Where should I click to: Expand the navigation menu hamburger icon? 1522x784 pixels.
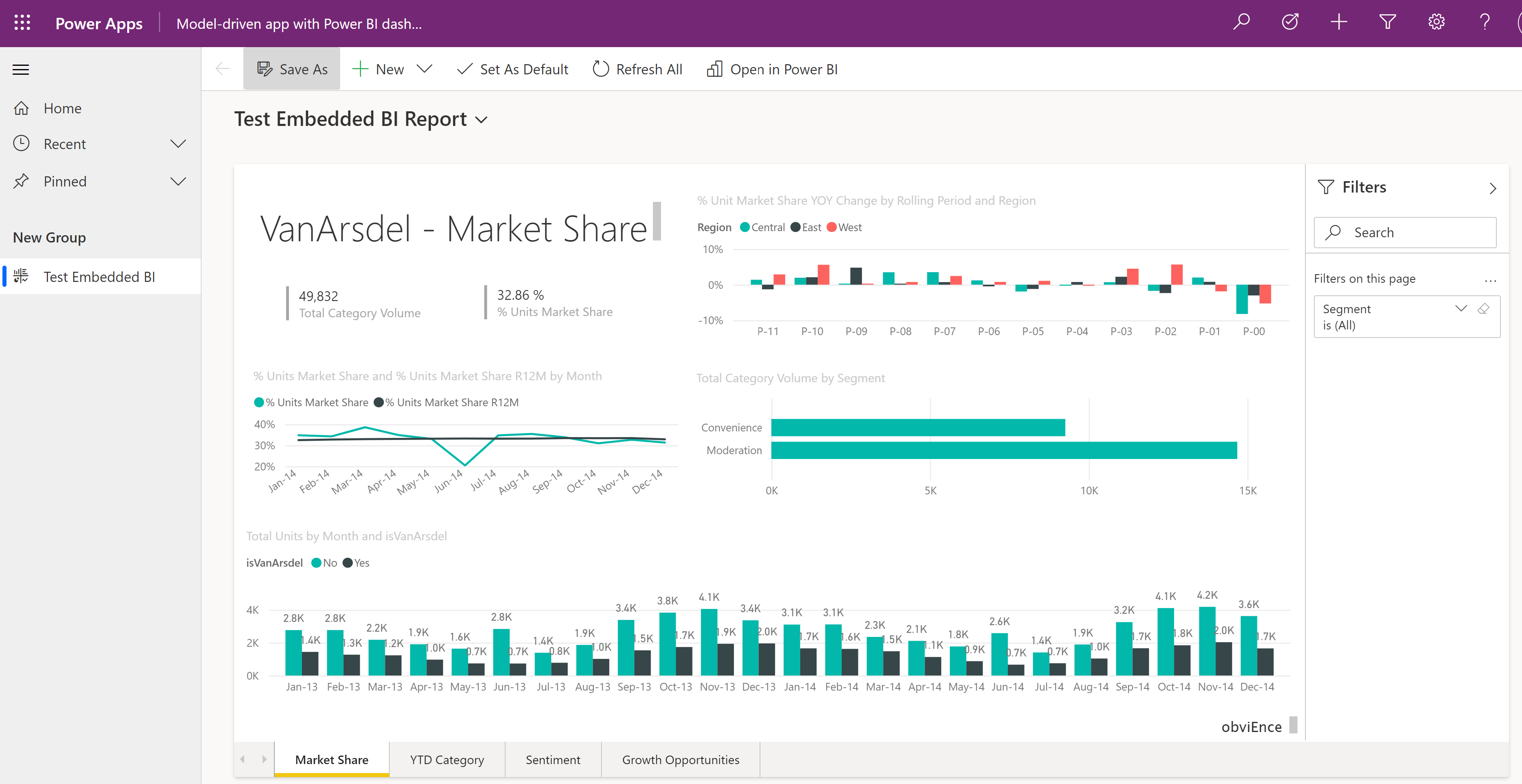(x=22, y=68)
